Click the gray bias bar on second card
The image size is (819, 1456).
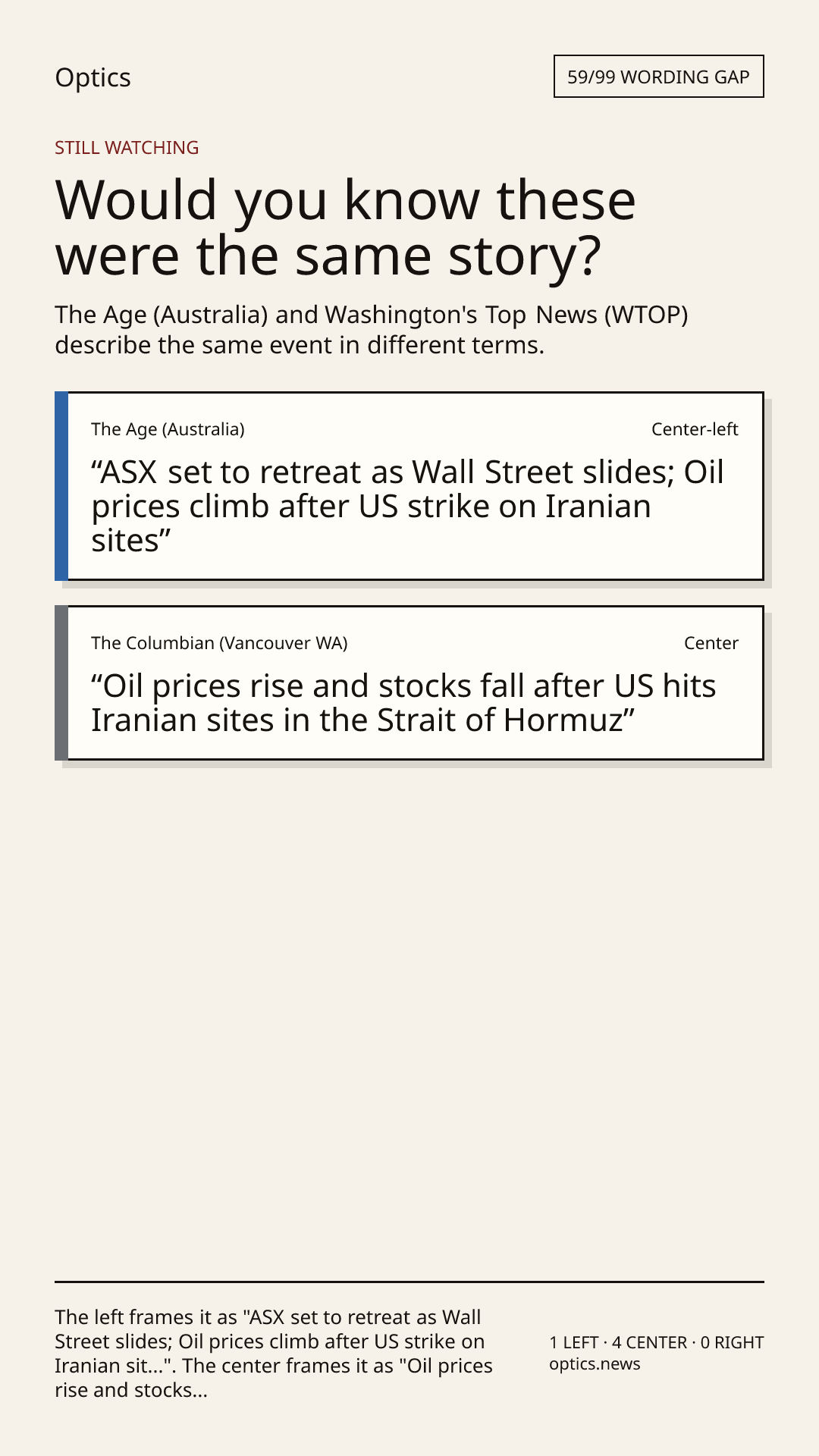[61, 682]
